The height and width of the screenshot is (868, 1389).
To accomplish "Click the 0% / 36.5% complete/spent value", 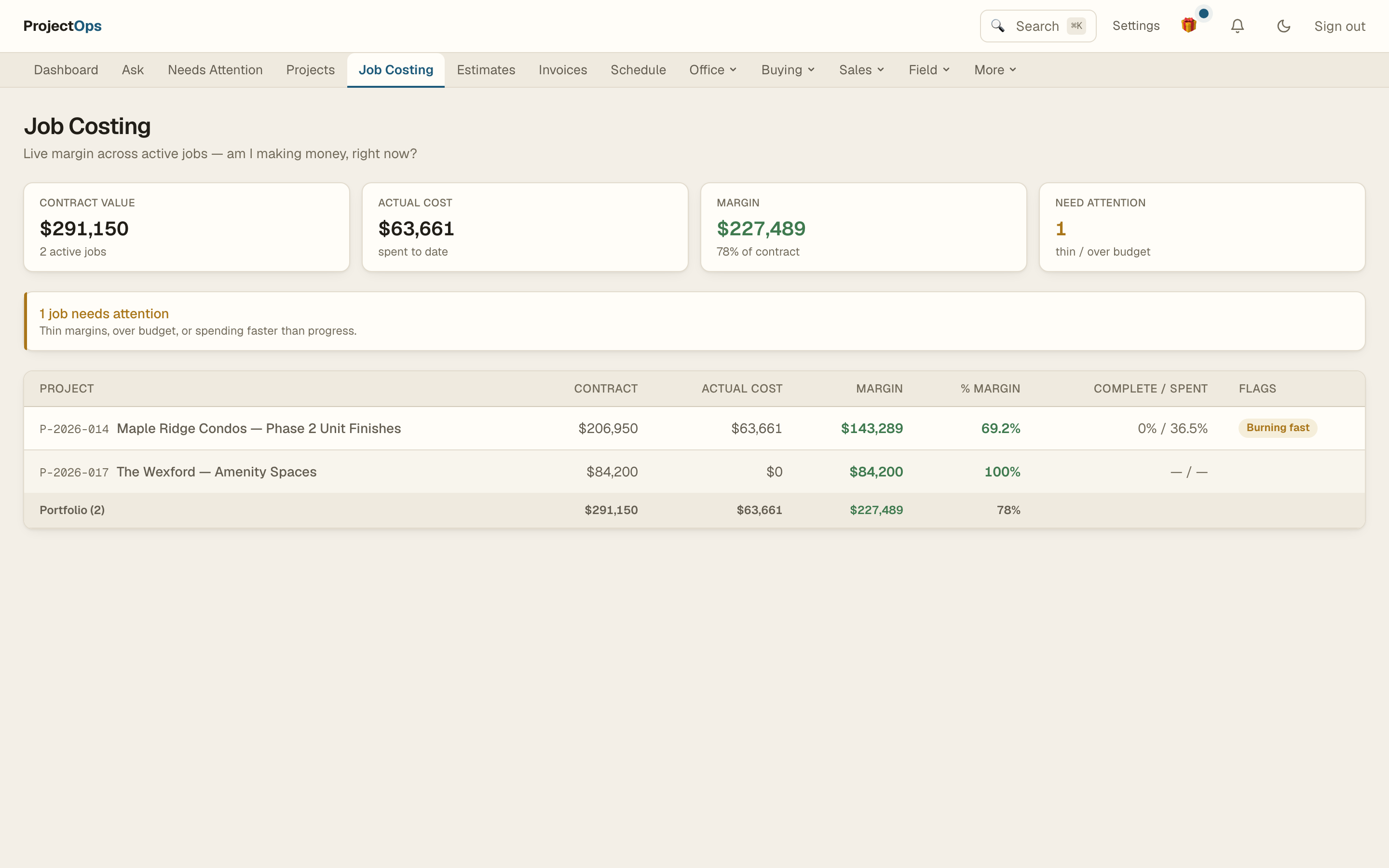I will tap(1172, 428).
